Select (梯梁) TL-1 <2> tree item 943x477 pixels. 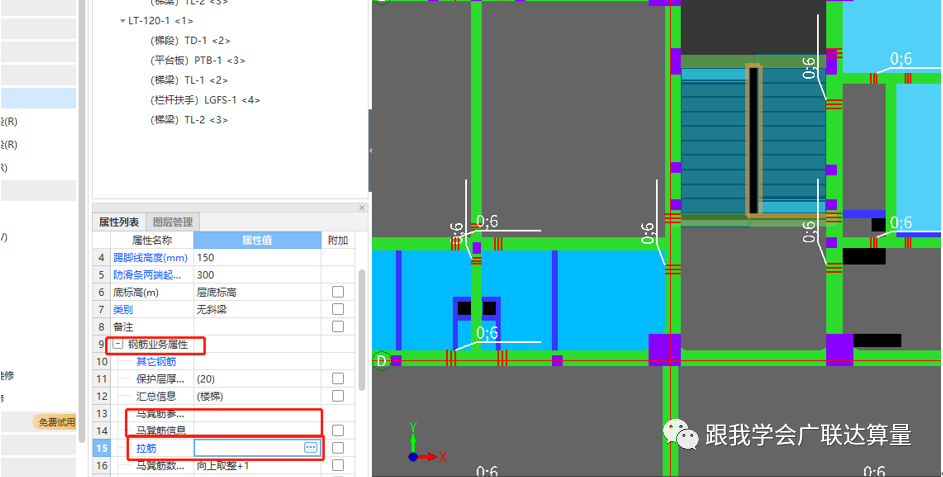(189, 81)
